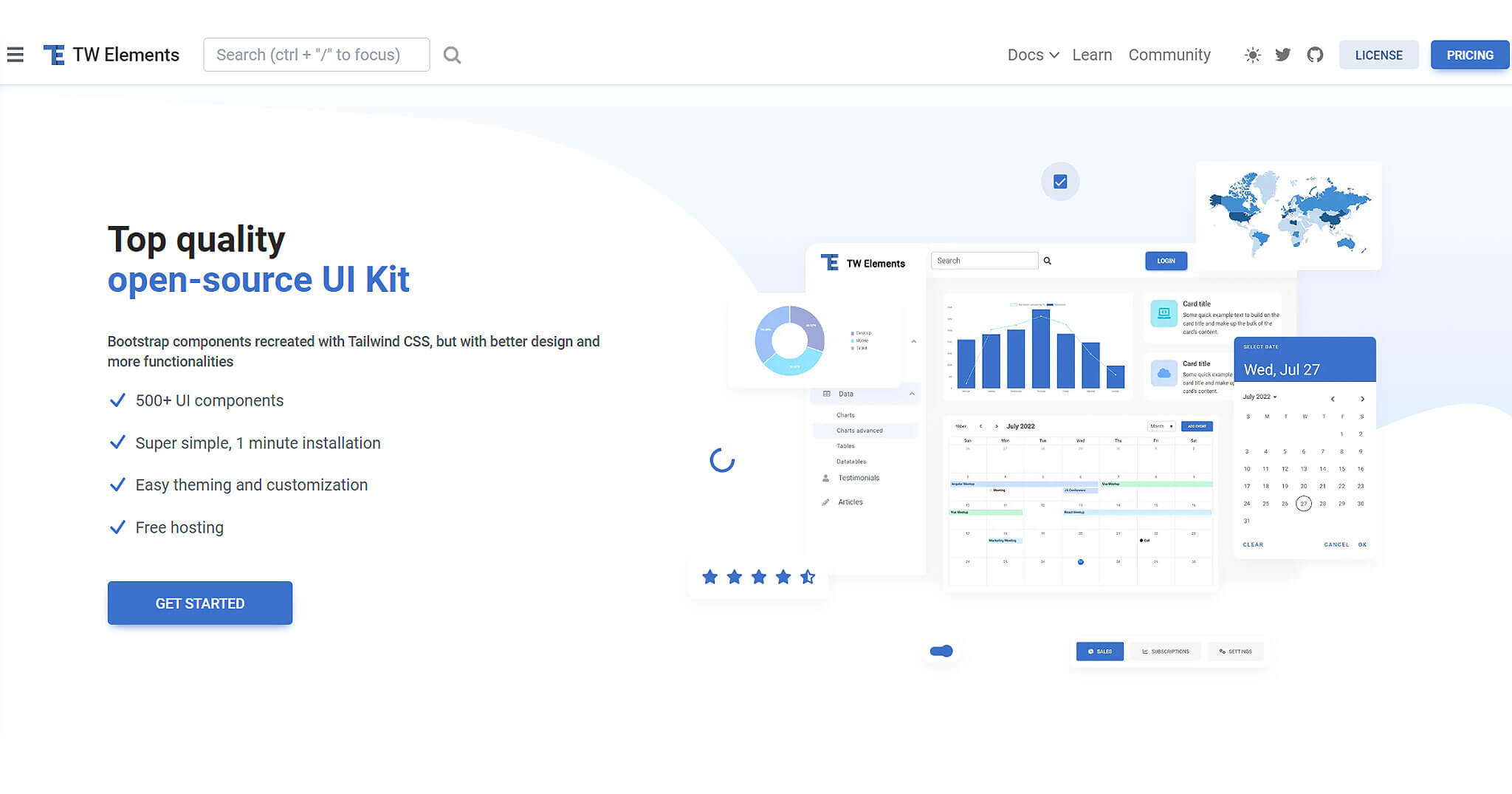Click the Data table icon in sidebar

pyautogui.click(x=826, y=394)
